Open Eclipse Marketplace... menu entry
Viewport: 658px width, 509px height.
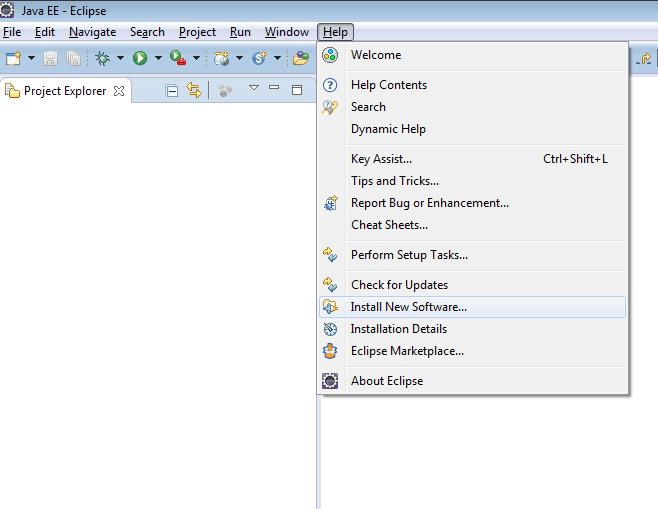tap(473, 351)
